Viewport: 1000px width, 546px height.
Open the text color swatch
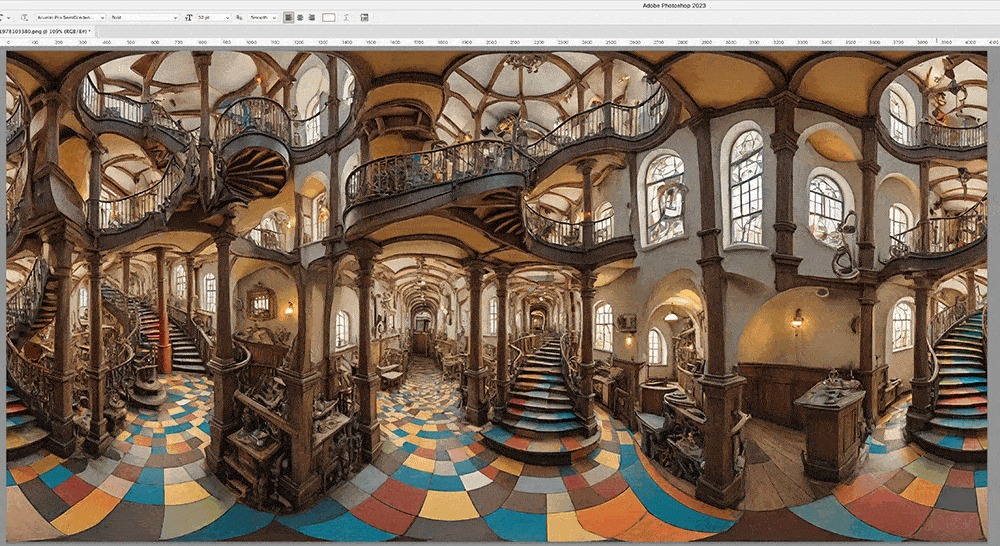(x=328, y=18)
